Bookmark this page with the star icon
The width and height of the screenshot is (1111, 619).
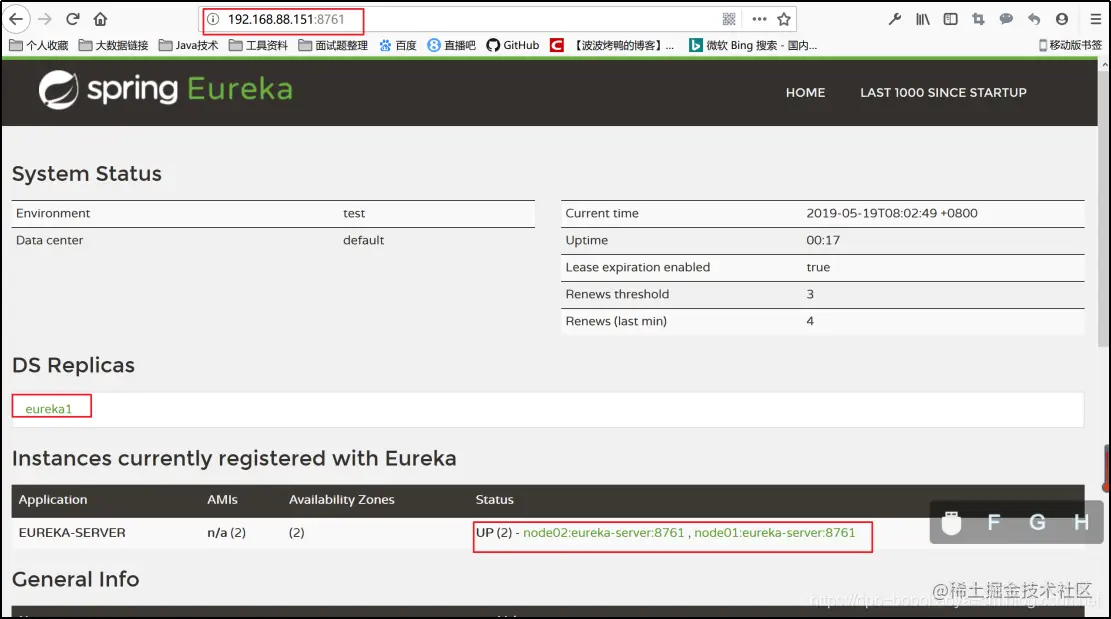tap(784, 19)
